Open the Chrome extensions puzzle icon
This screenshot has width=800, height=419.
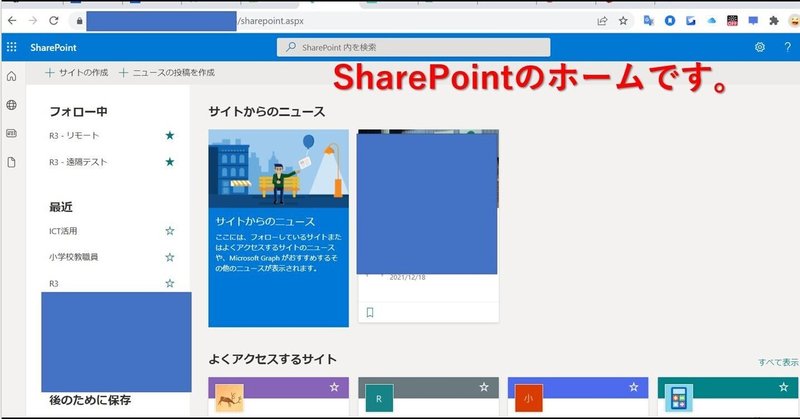tap(774, 21)
